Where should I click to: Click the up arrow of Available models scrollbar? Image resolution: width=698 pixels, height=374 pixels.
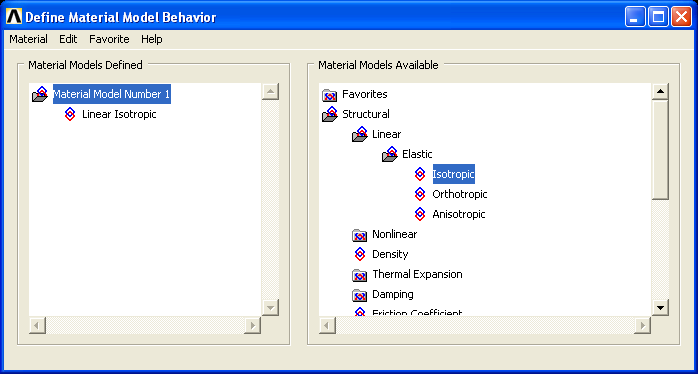(660, 92)
